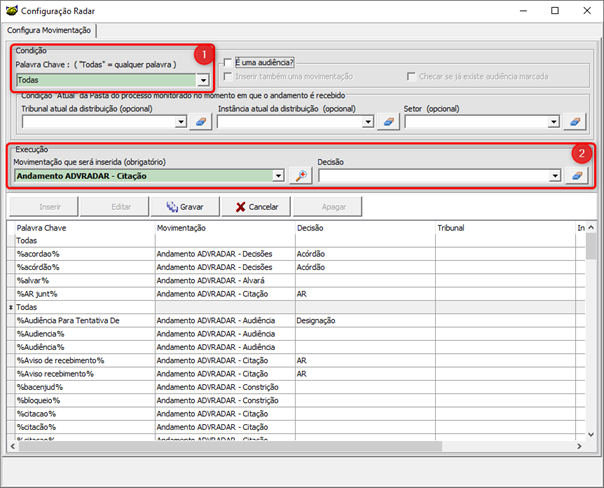Click the Apagar button

click(x=327, y=207)
